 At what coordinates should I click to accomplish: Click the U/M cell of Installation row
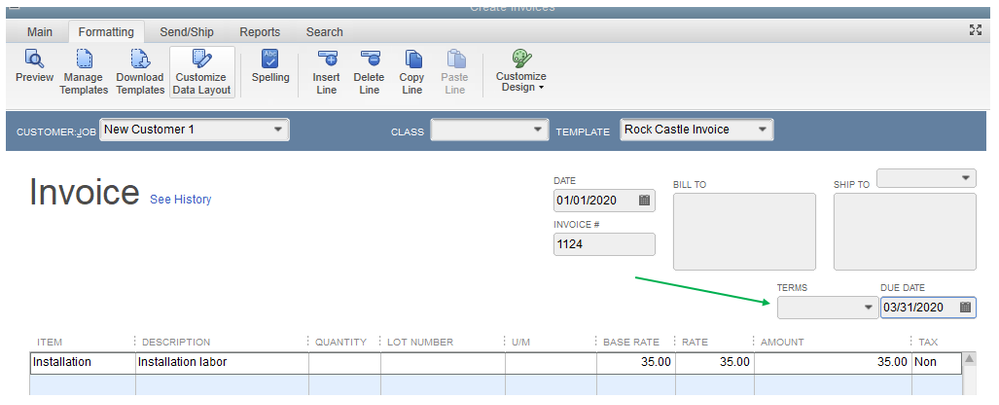click(x=551, y=362)
